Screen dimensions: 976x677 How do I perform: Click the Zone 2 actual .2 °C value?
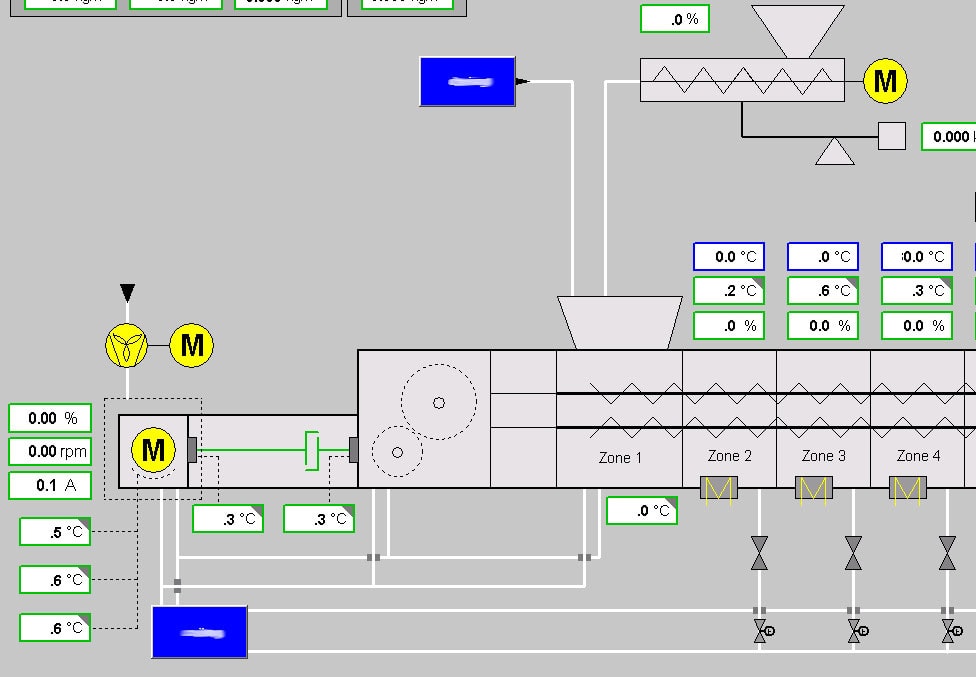coord(729,291)
